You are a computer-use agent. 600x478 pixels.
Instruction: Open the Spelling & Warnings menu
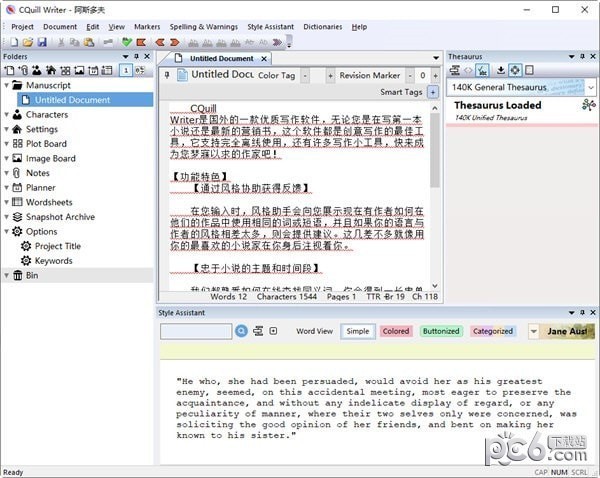[x=204, y=27]
